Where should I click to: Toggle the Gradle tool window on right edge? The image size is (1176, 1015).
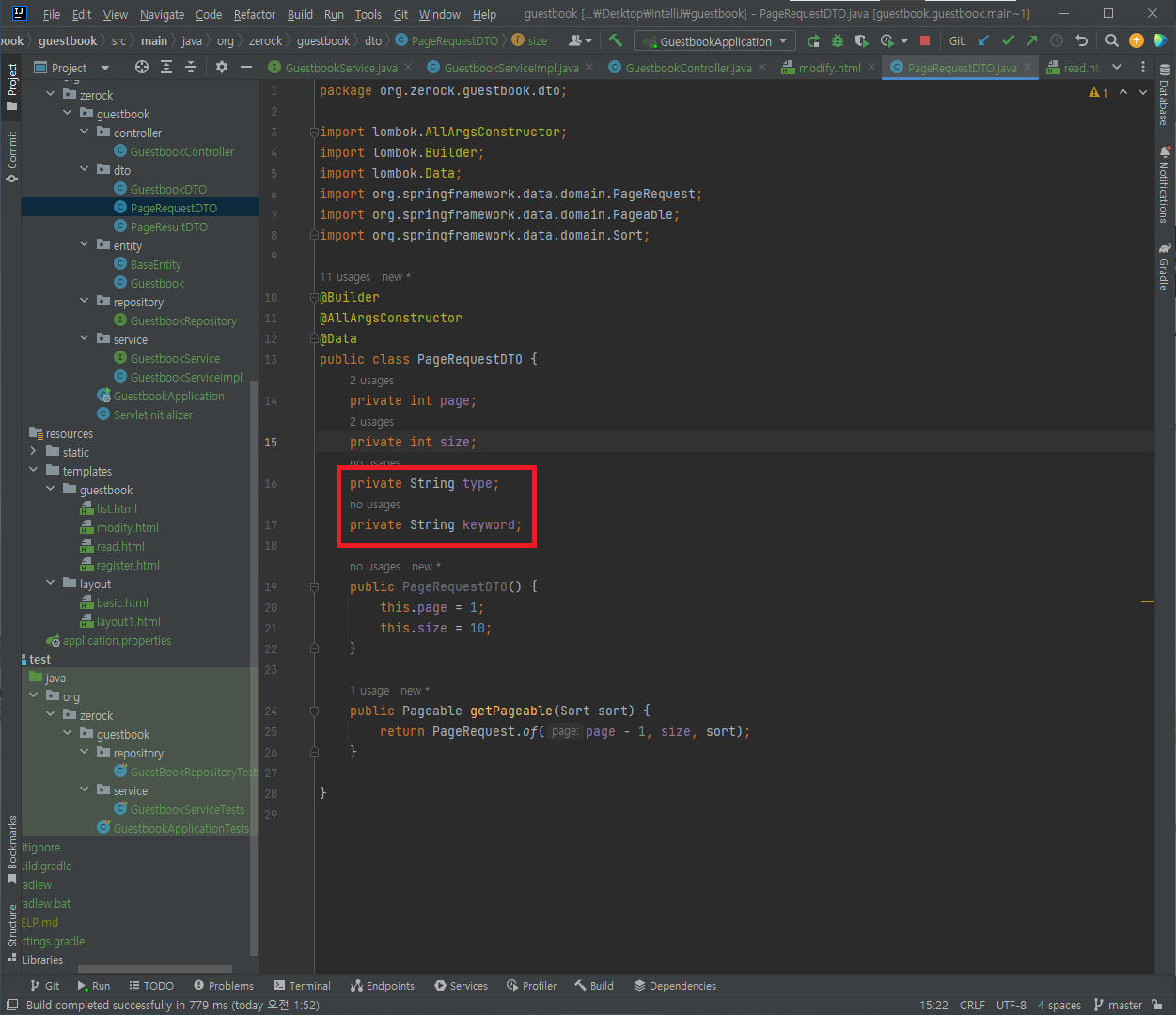tap(1164, 269)
